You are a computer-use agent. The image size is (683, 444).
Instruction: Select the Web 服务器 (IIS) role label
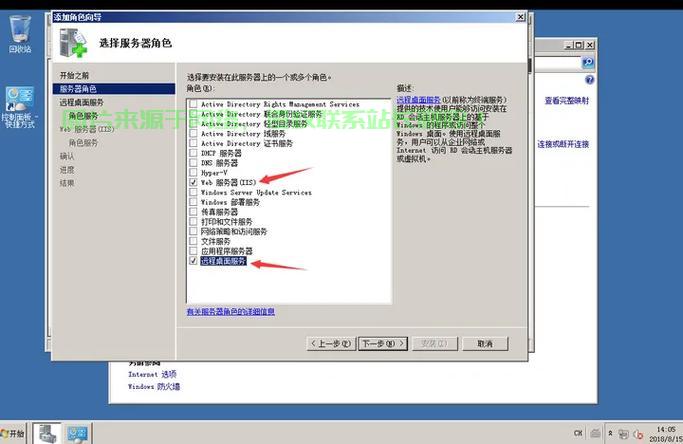(229, 183)
